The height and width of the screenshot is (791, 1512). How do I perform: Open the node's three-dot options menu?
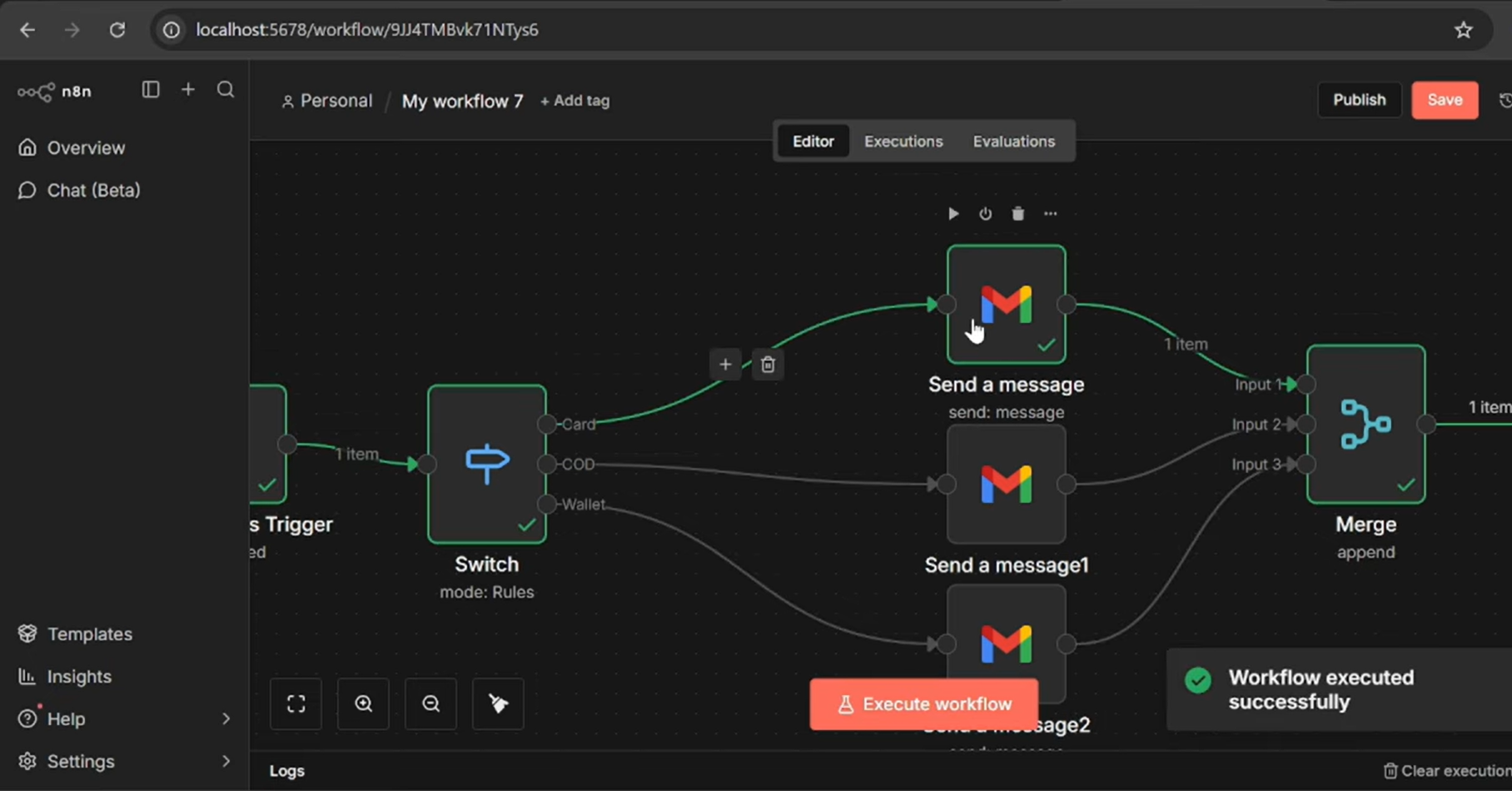pyautogui.click(x=1050, y=214)
